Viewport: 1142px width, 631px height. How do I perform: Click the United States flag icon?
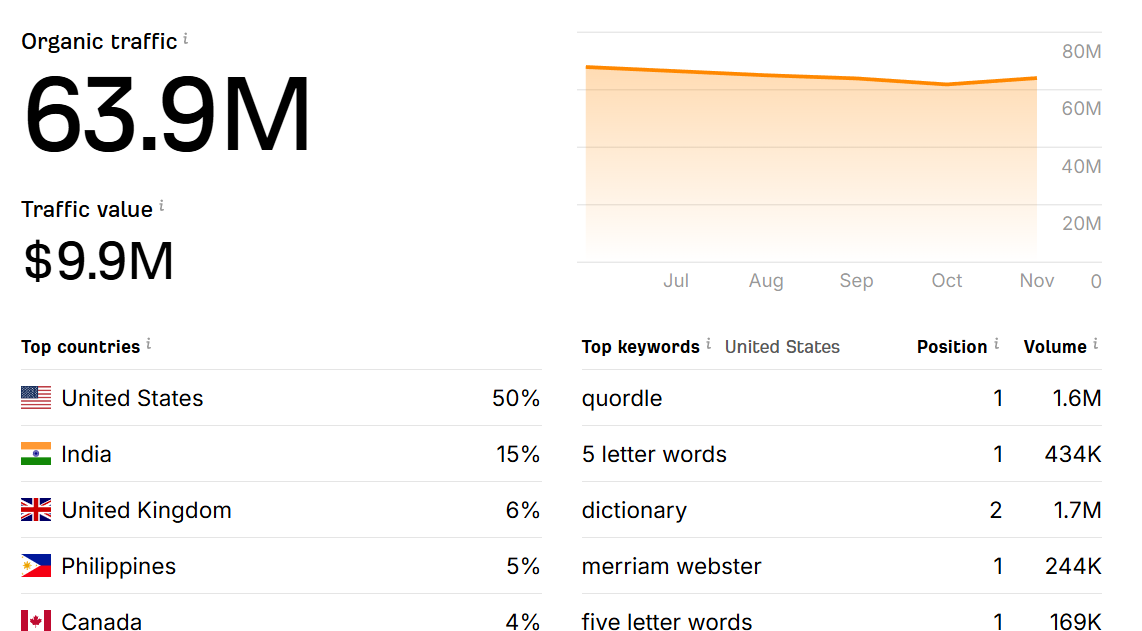click(x=36, y=398)
